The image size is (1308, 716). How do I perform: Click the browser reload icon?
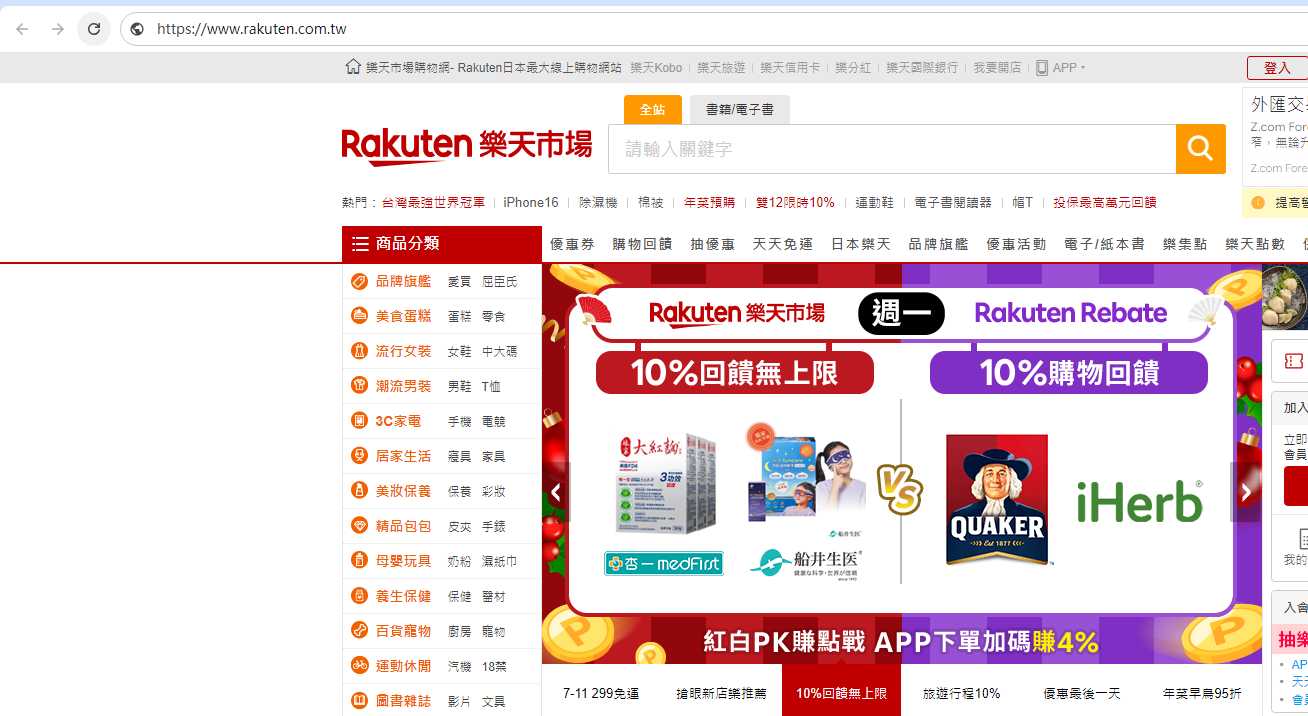click(94, 29)
